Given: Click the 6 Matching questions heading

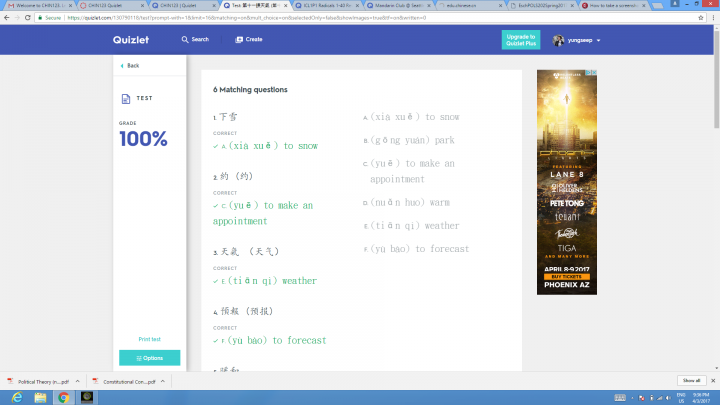Looking at the screenshot, I should pos(250,90).
